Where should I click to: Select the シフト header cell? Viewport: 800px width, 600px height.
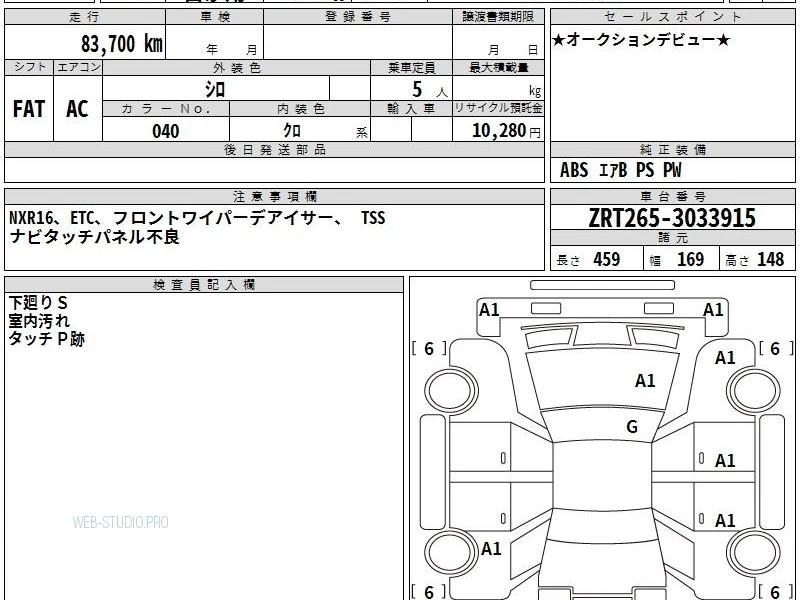(29, 67)
